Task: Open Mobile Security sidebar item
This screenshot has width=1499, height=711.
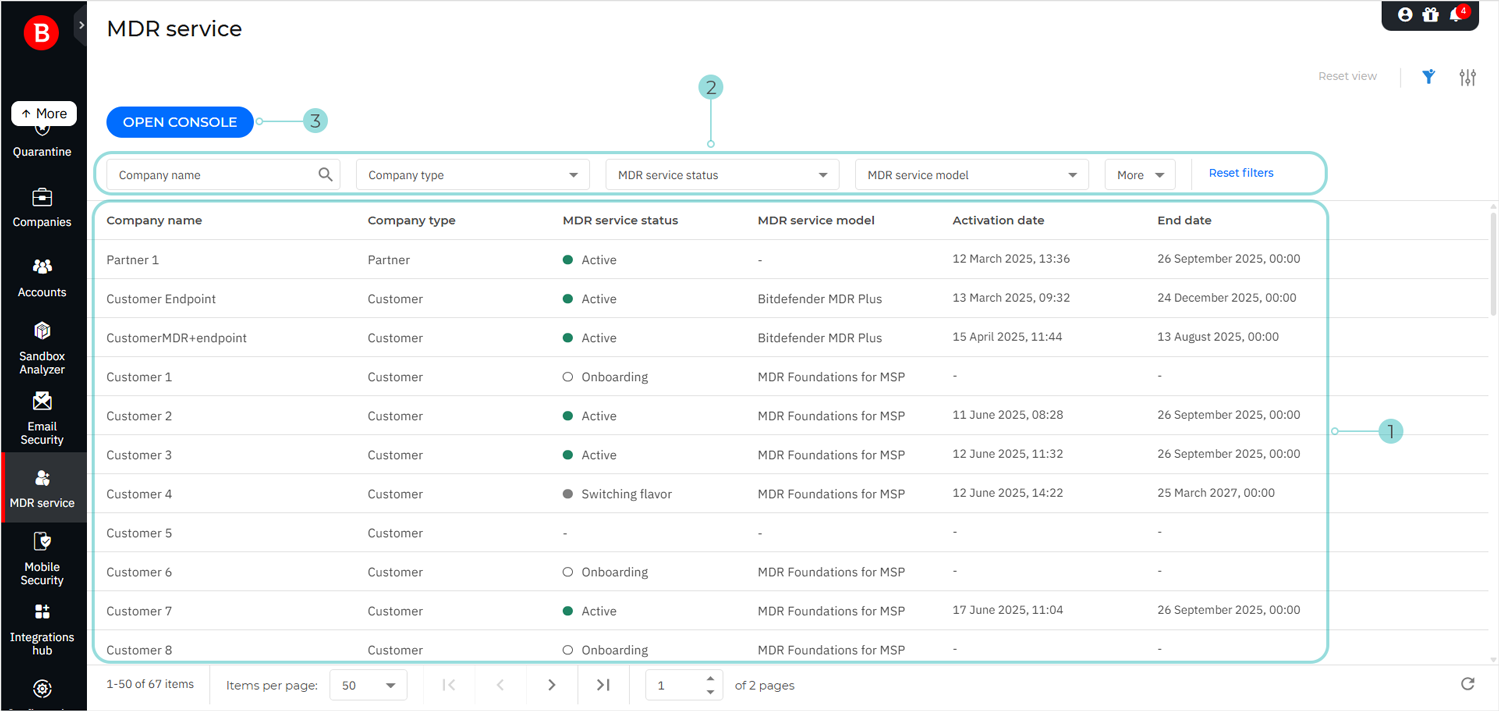Action: coord(42,557)
